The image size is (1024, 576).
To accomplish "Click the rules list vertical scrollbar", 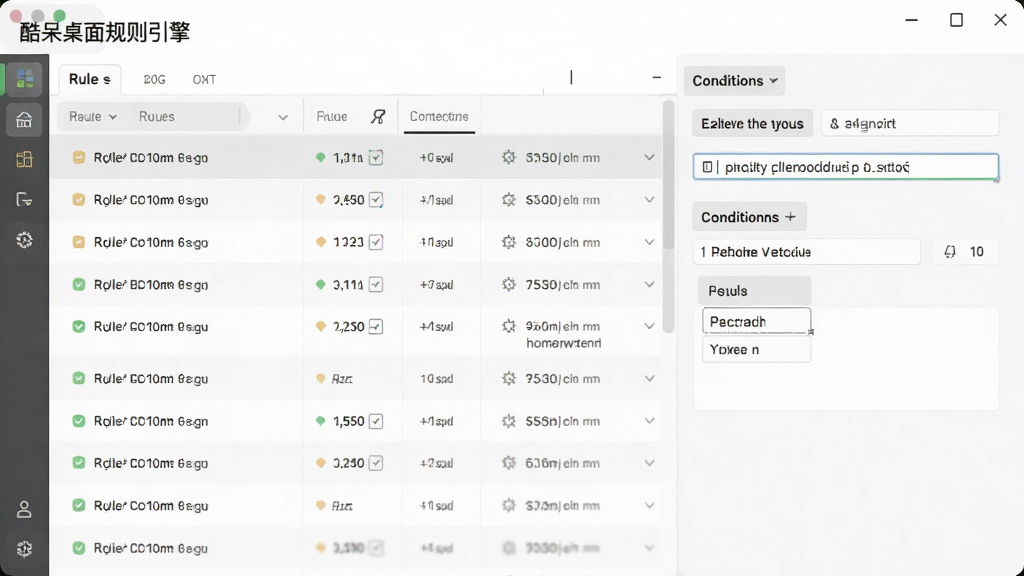I will coord(667,216).
